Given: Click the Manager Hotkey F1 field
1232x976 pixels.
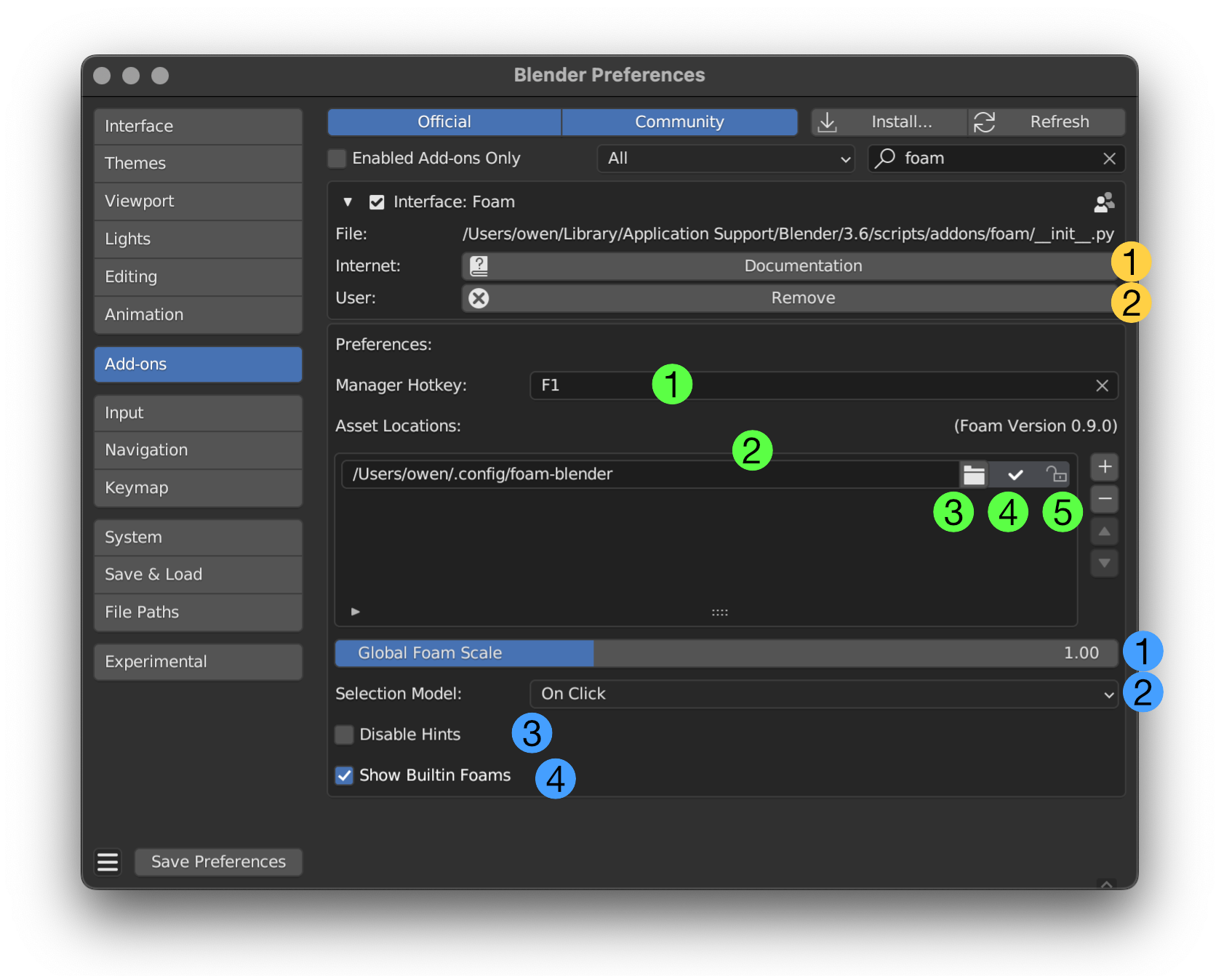Looking at the screenshot, I should 823,385.
